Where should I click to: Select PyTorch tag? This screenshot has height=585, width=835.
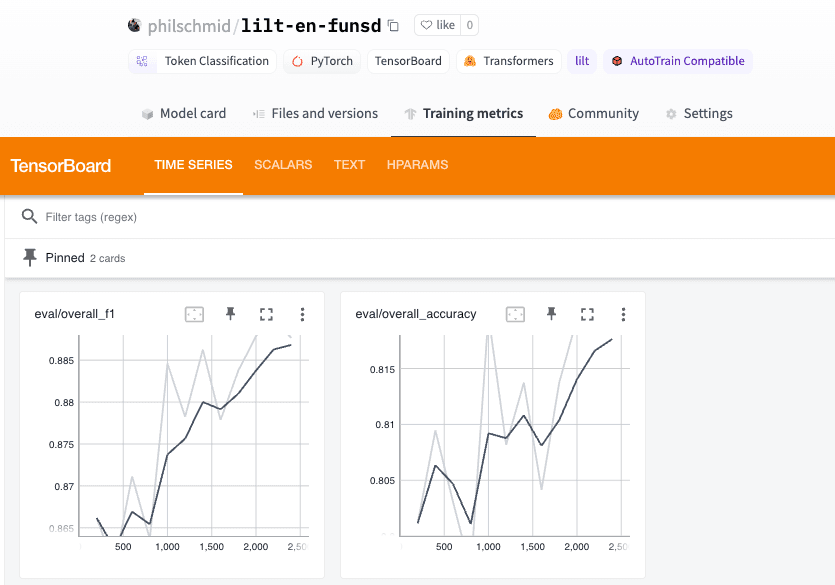322,61
